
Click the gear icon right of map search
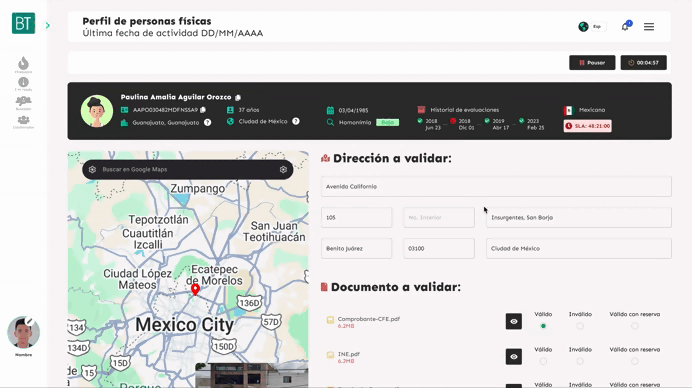(283, 170)
